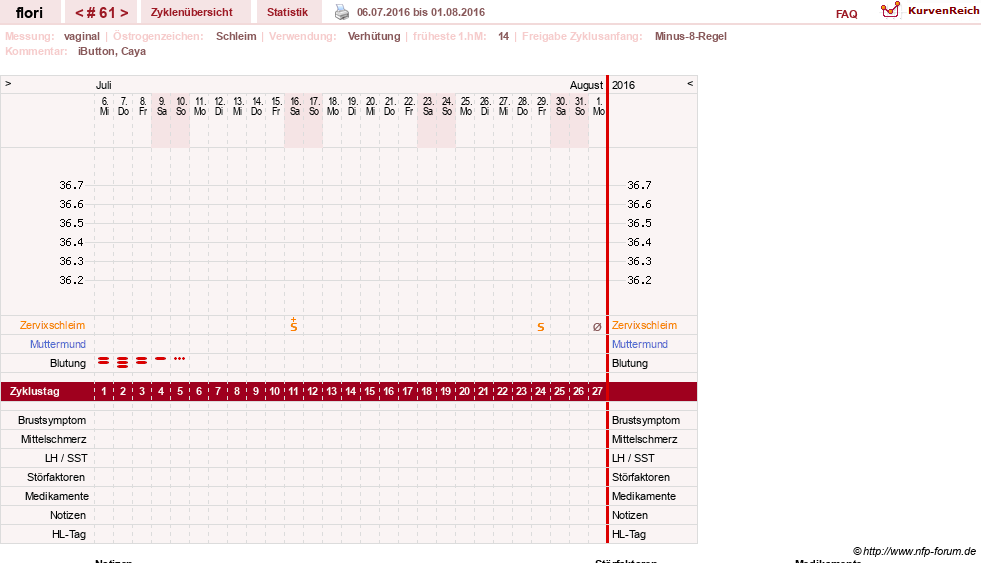Select cycle number # 61 navigator
Viewport: 981px width, 563px height.
(101, 13)
